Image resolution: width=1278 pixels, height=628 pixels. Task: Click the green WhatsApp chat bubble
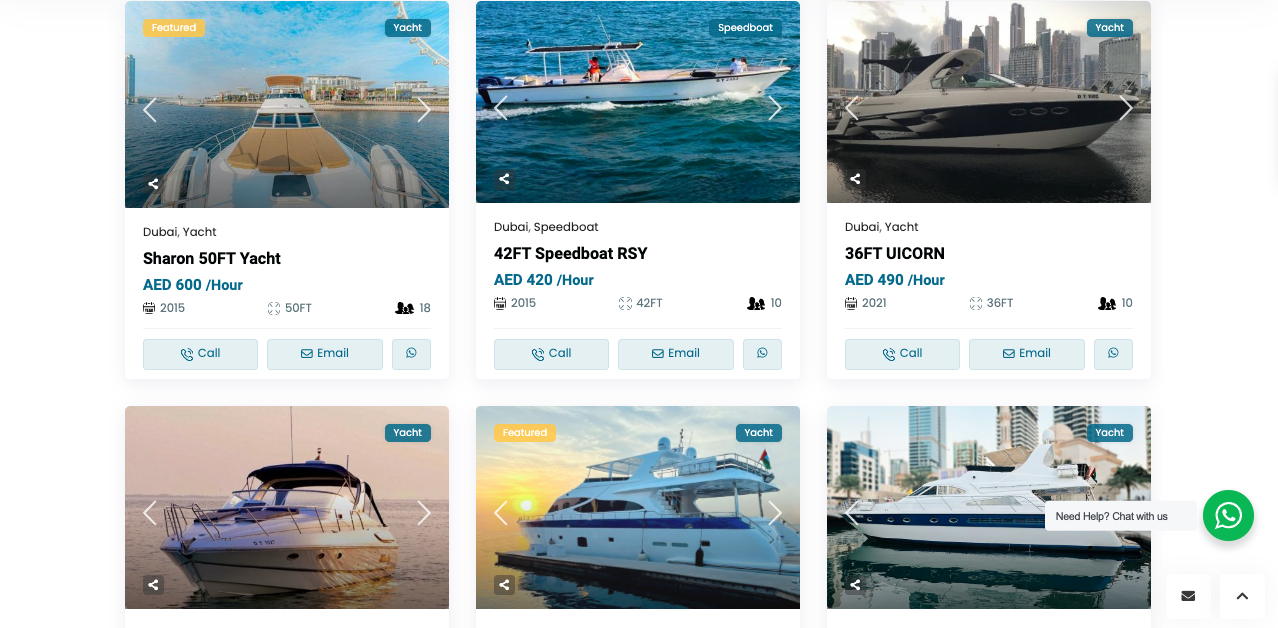(x=1228, y=515)
